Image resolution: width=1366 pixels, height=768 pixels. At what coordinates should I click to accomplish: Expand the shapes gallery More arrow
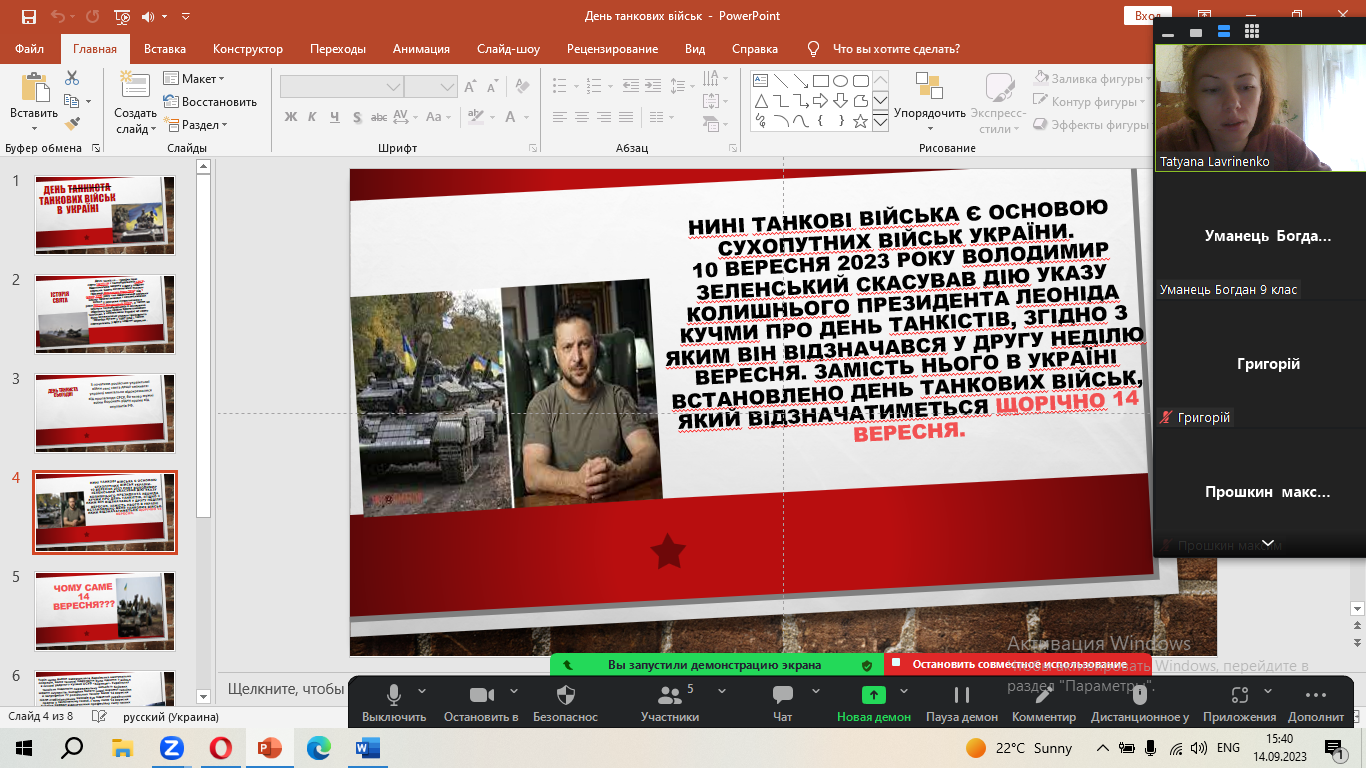[880, 122]
